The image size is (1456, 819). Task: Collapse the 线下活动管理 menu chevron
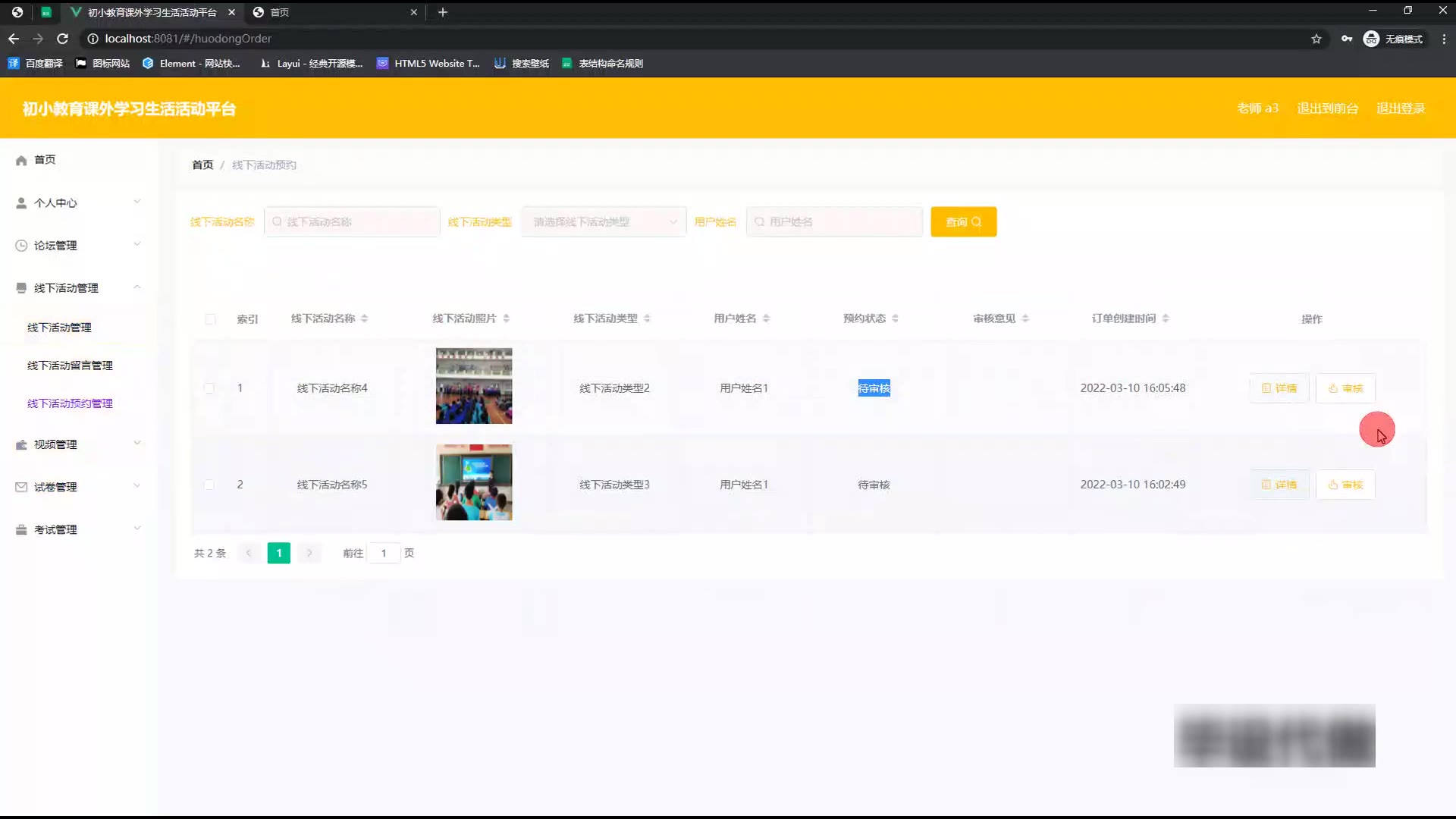[137, 287]
